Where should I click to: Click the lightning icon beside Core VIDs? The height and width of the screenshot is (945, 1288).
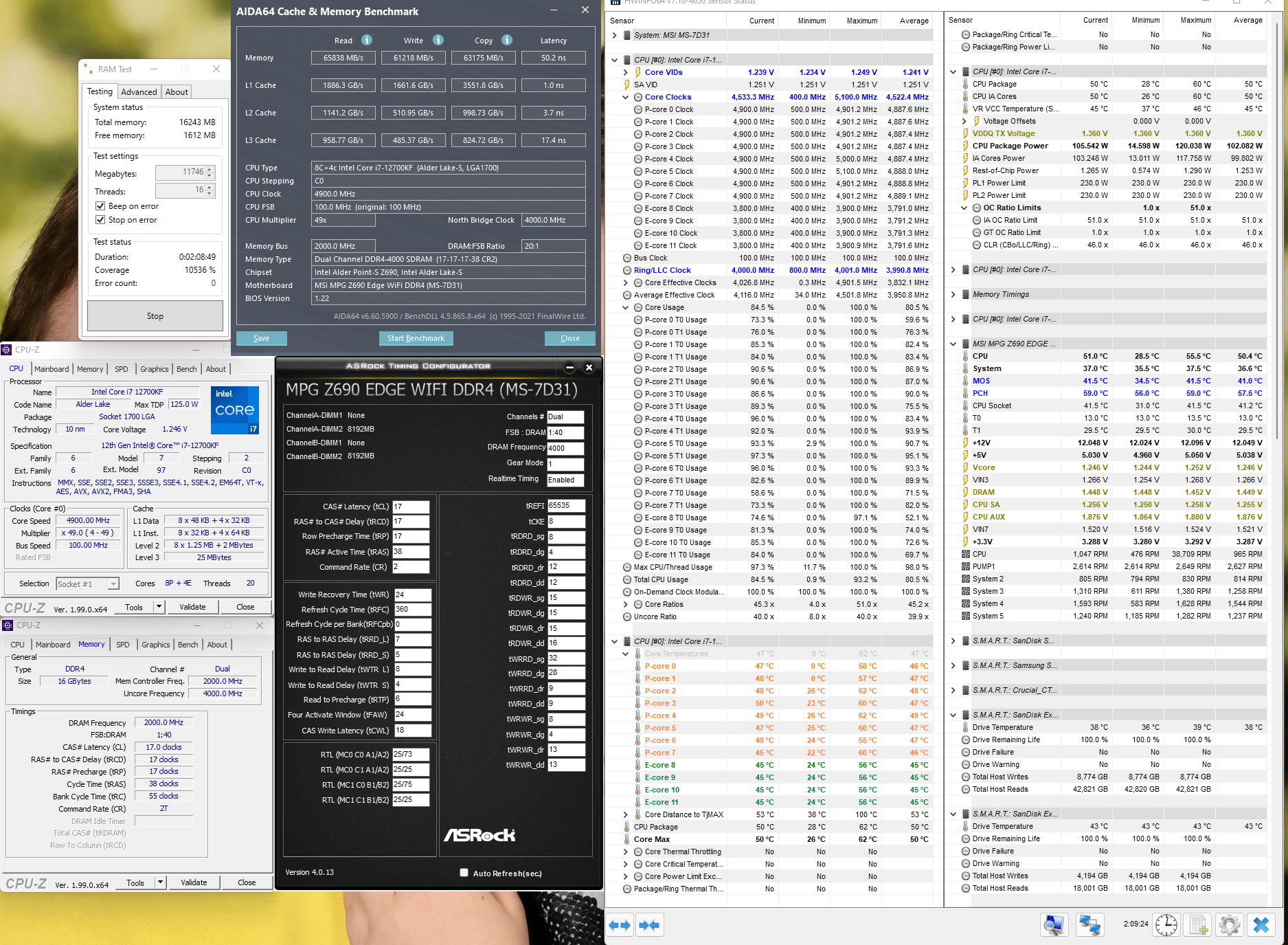[x=637, y=72]
